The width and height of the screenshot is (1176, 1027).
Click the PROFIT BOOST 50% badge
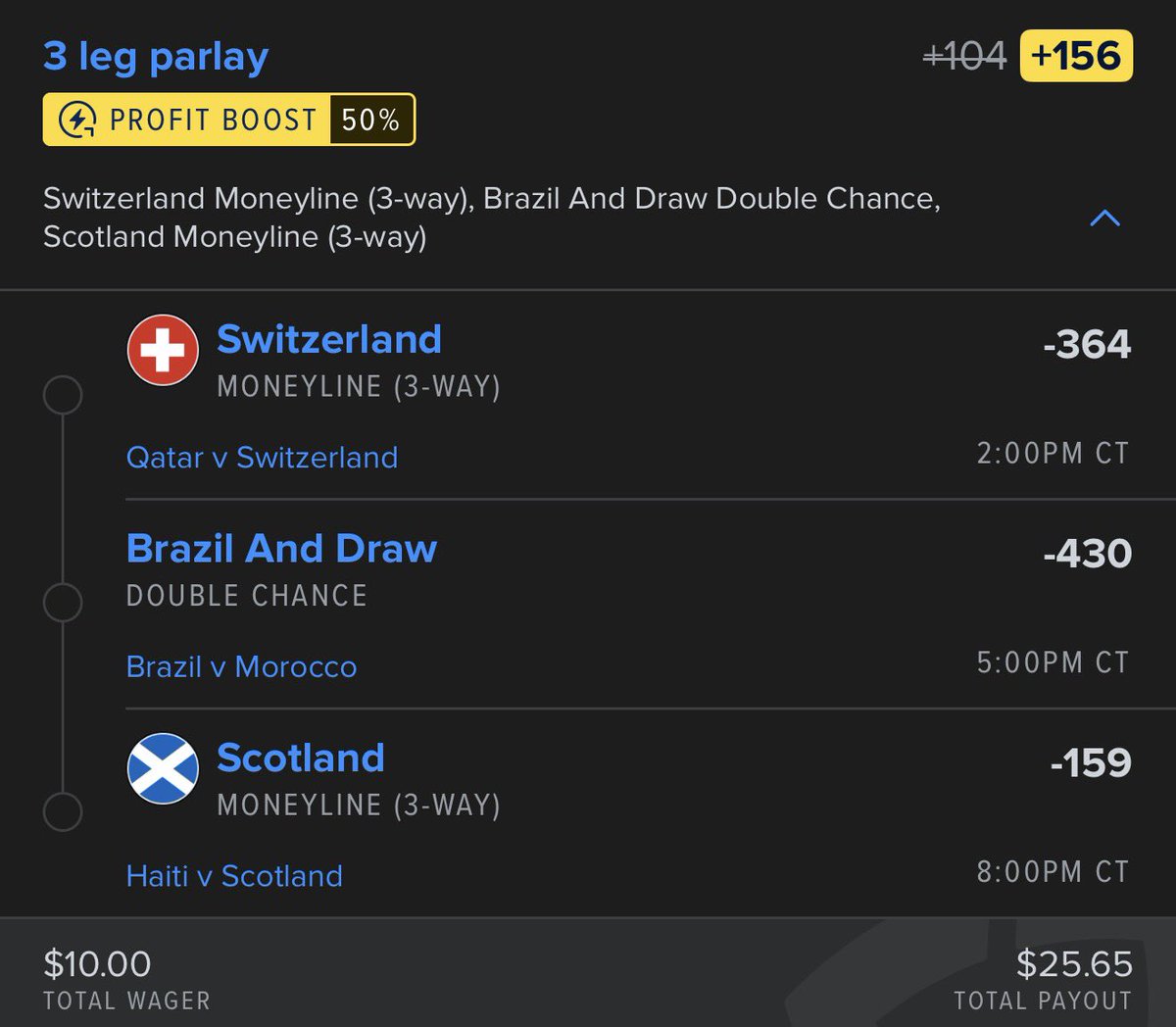(x=229, y=120)
